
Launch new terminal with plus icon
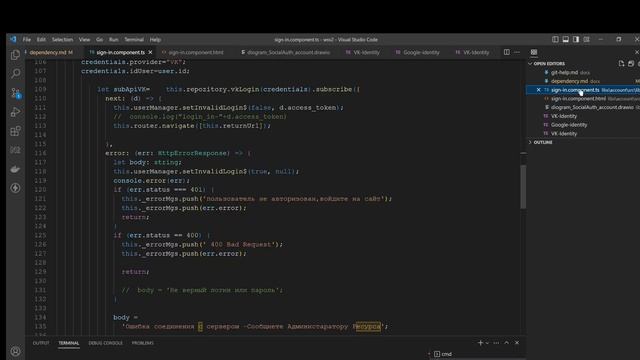480,343
